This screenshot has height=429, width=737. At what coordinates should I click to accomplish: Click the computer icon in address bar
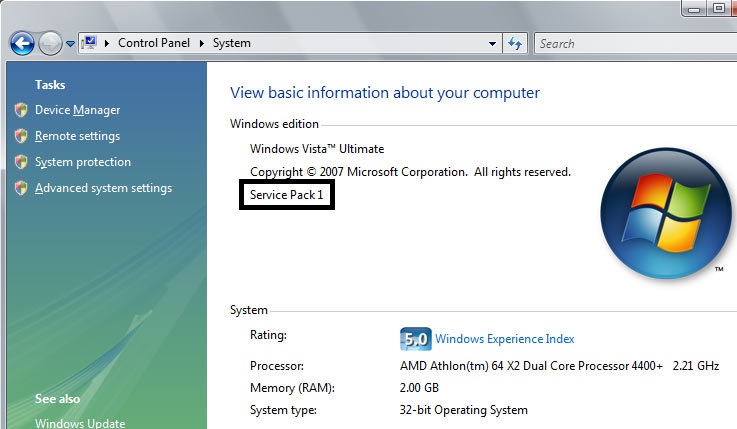coord(88,43)
